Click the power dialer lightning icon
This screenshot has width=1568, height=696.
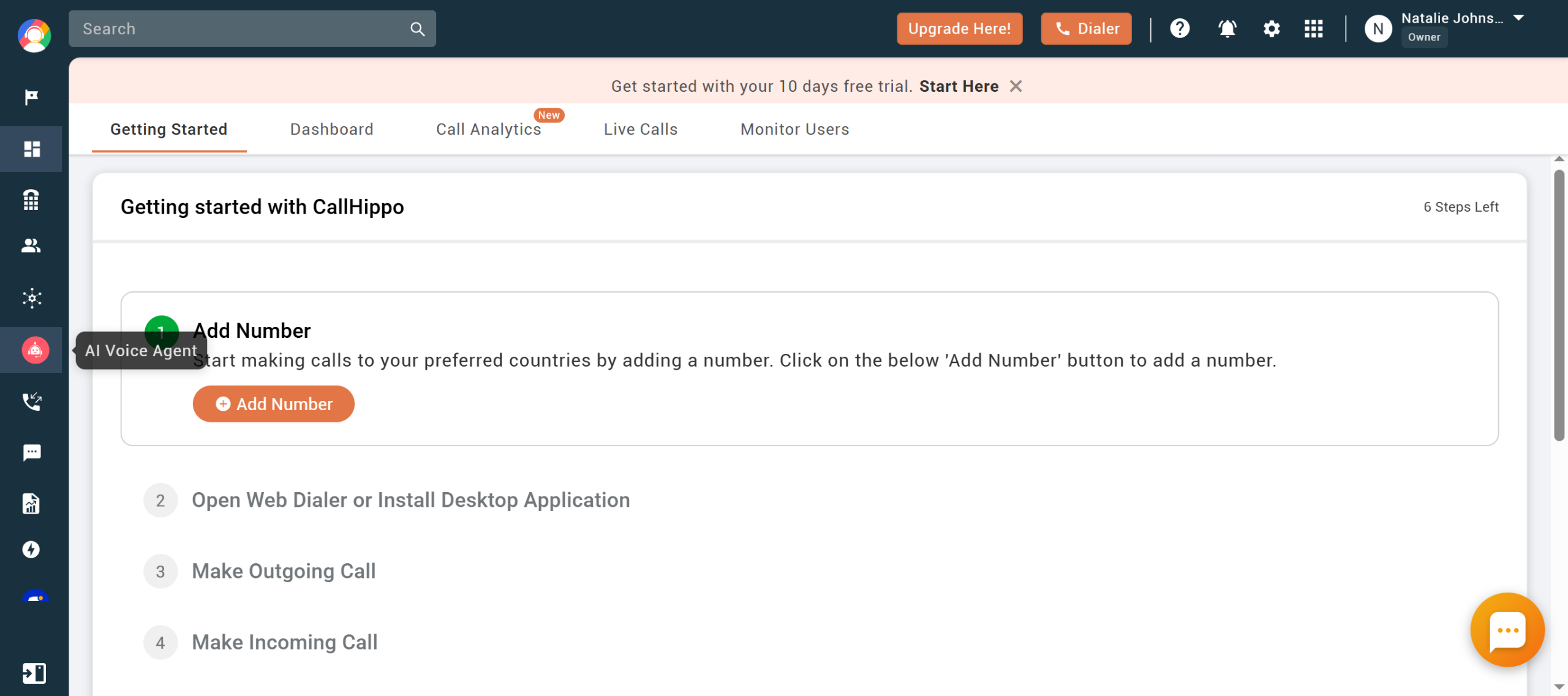pos(31,550)
